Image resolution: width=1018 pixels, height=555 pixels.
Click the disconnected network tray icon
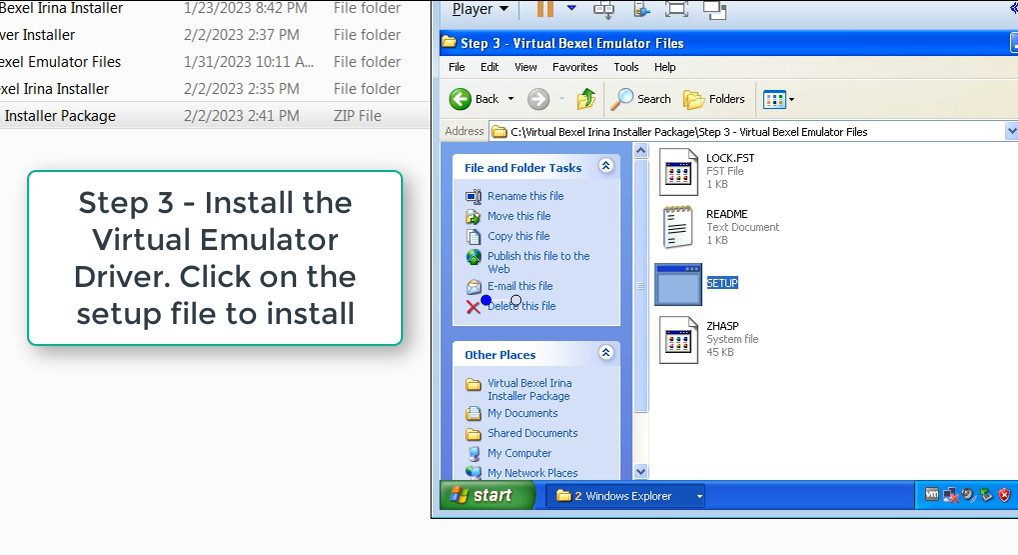point(950,495)
